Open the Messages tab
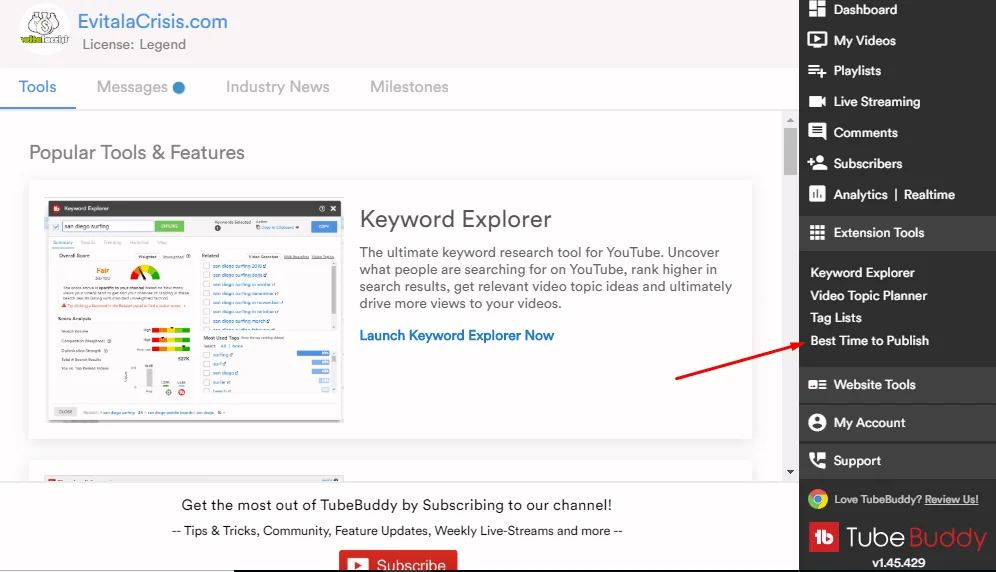Image resolution: width=996 pixels, height=572 pixels. point(140,87)
